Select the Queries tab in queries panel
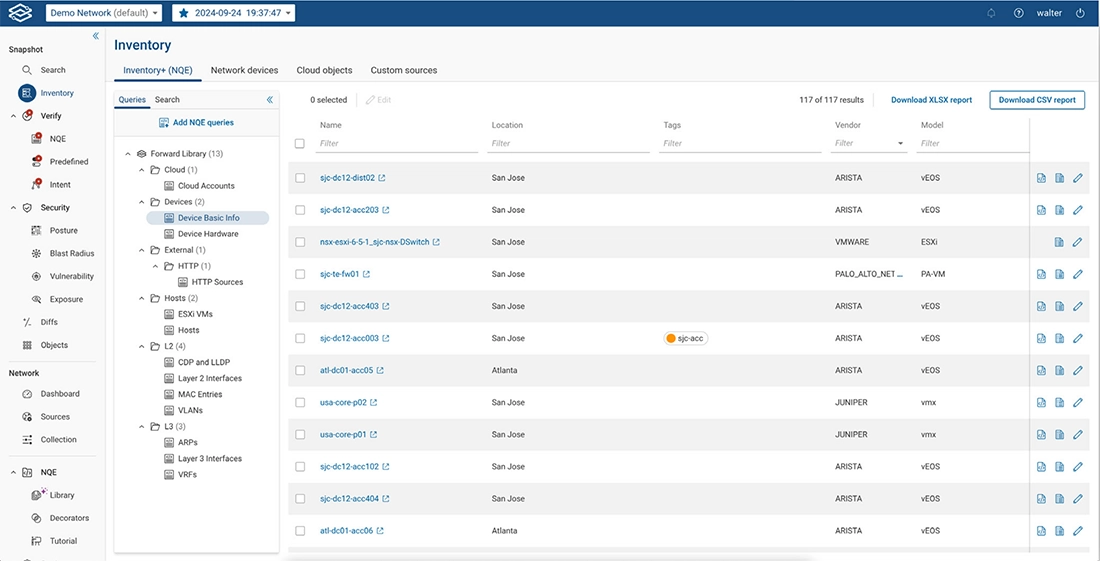Viewport: 1100px width, 561px height. (x=132, y=100)
